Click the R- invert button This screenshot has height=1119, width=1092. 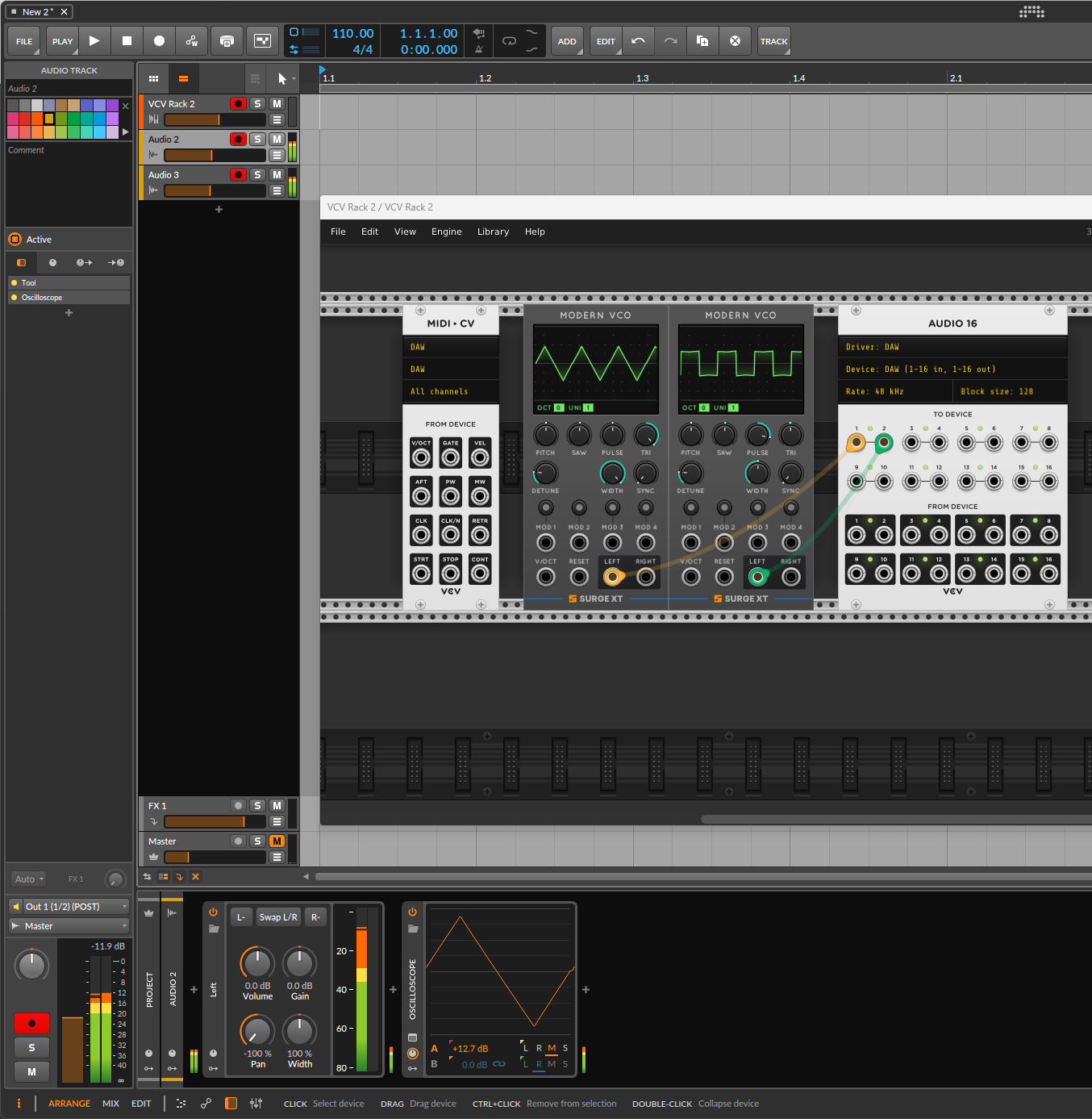pos(315,917)
